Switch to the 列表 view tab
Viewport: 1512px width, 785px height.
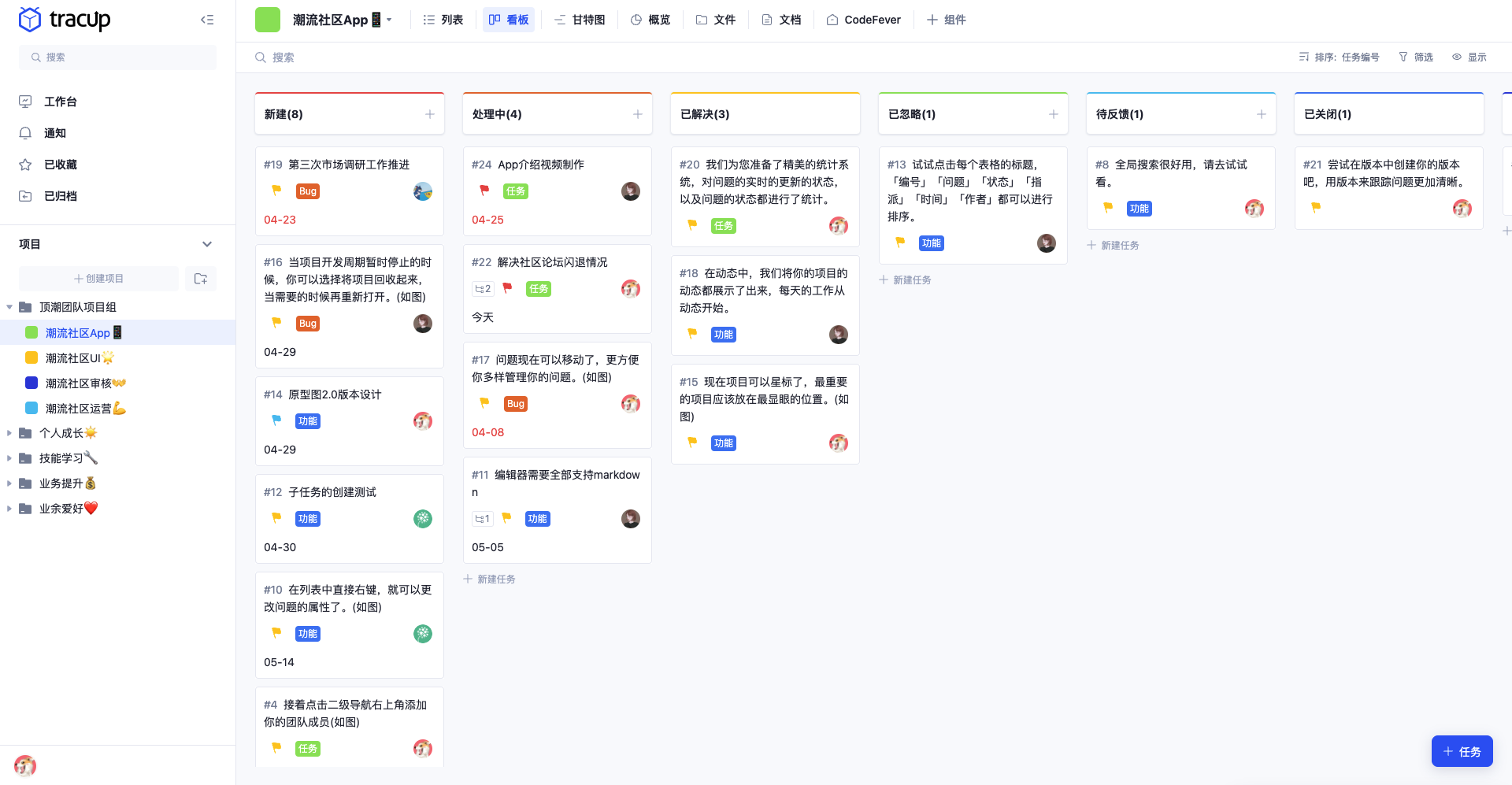click(x=443, y=19)
